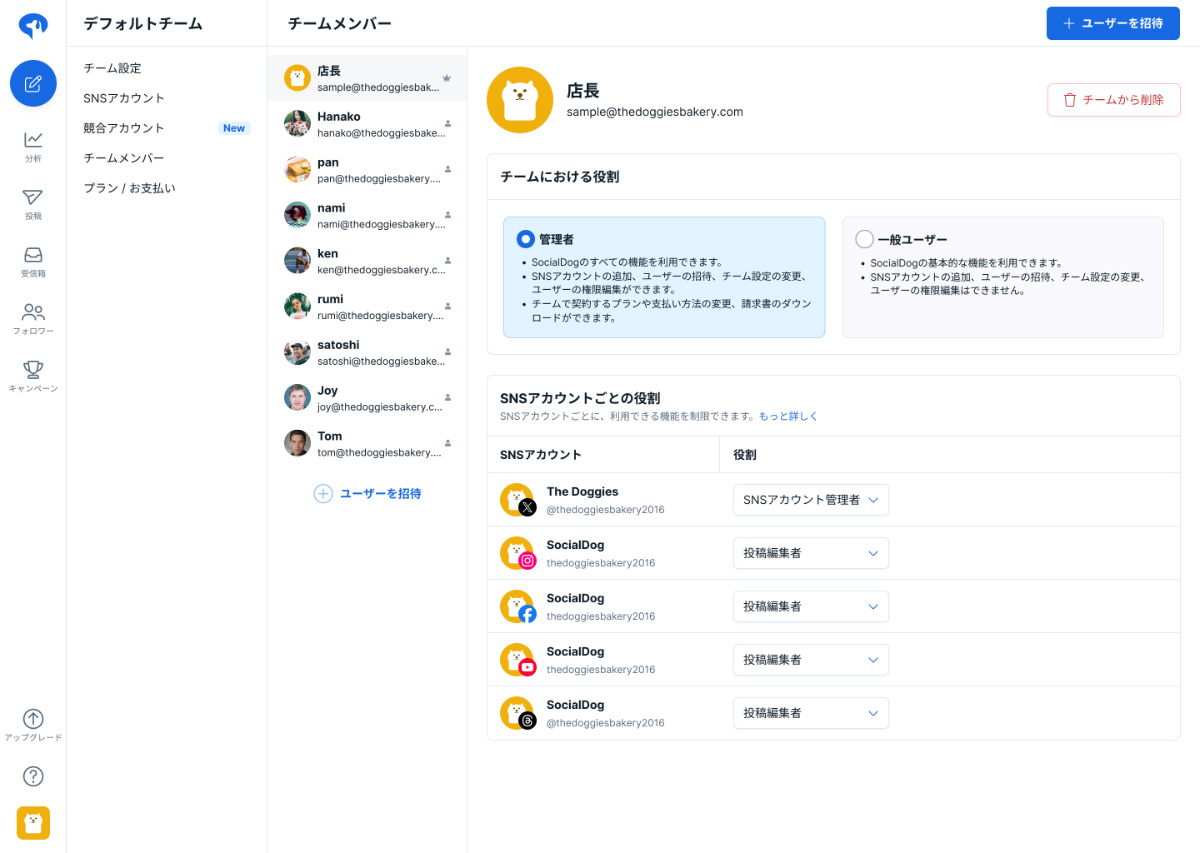The height and width of the screenshot is (853, 1200).
Task: Click ユーザーを招待 link below member list
Action: click(x=368, y=493)
